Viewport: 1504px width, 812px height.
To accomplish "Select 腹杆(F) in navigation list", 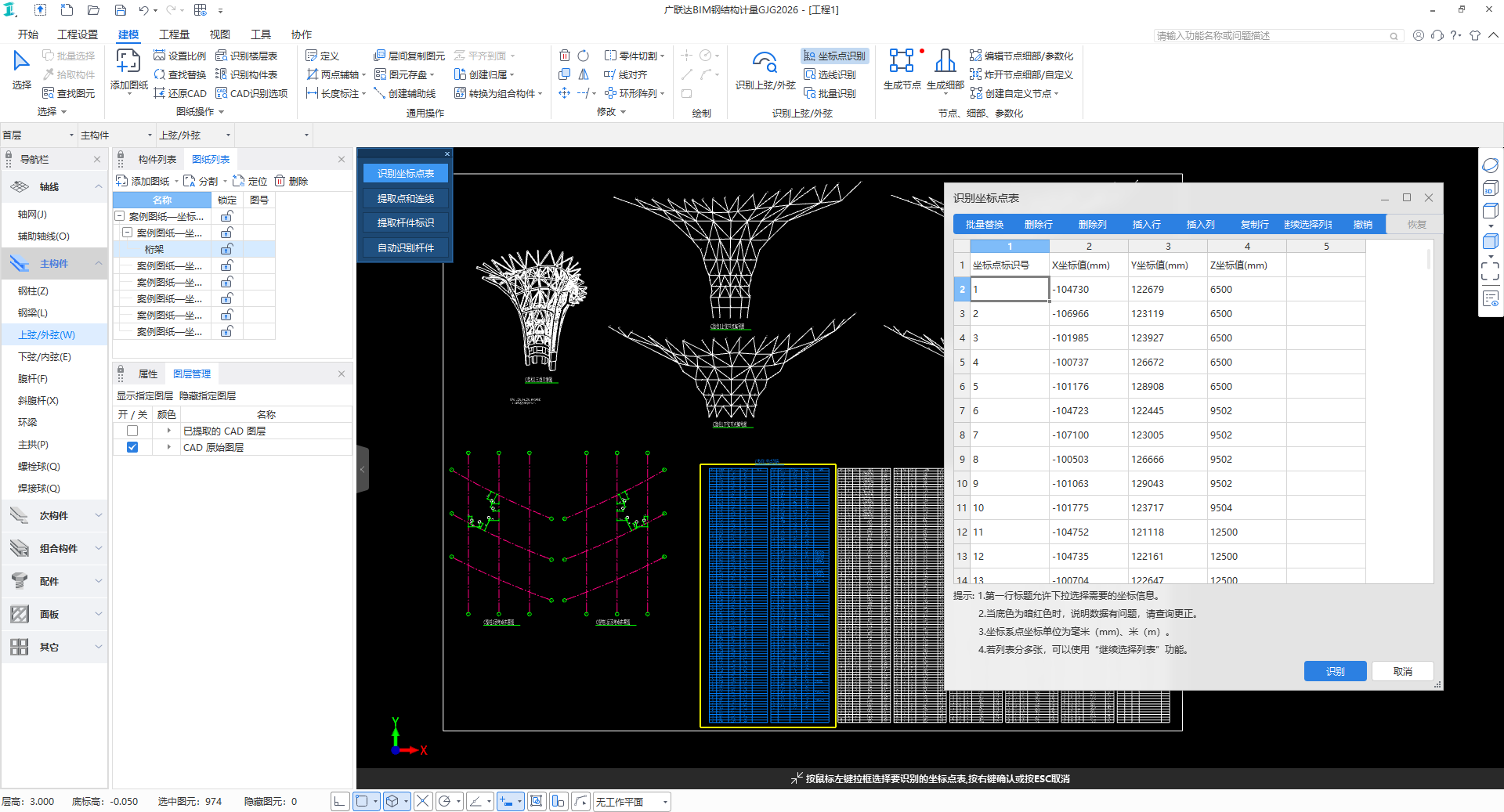I will (x=33, y=378).
